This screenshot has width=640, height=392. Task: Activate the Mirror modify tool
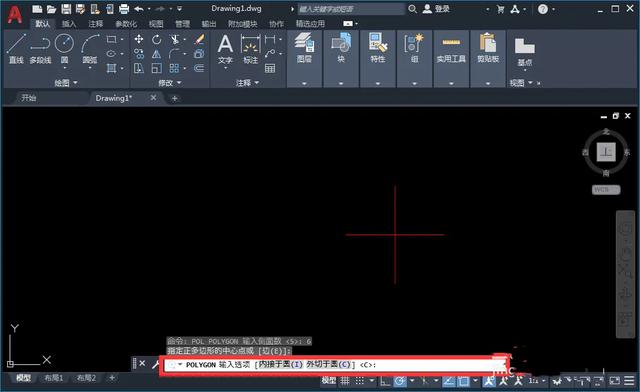pos(156,53)
